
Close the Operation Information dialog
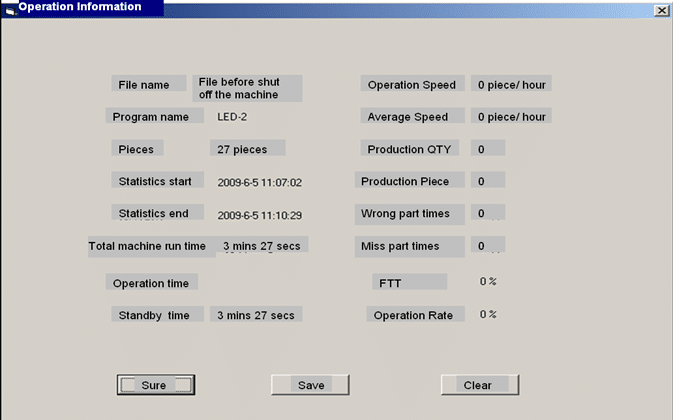[x=661, y=10]
